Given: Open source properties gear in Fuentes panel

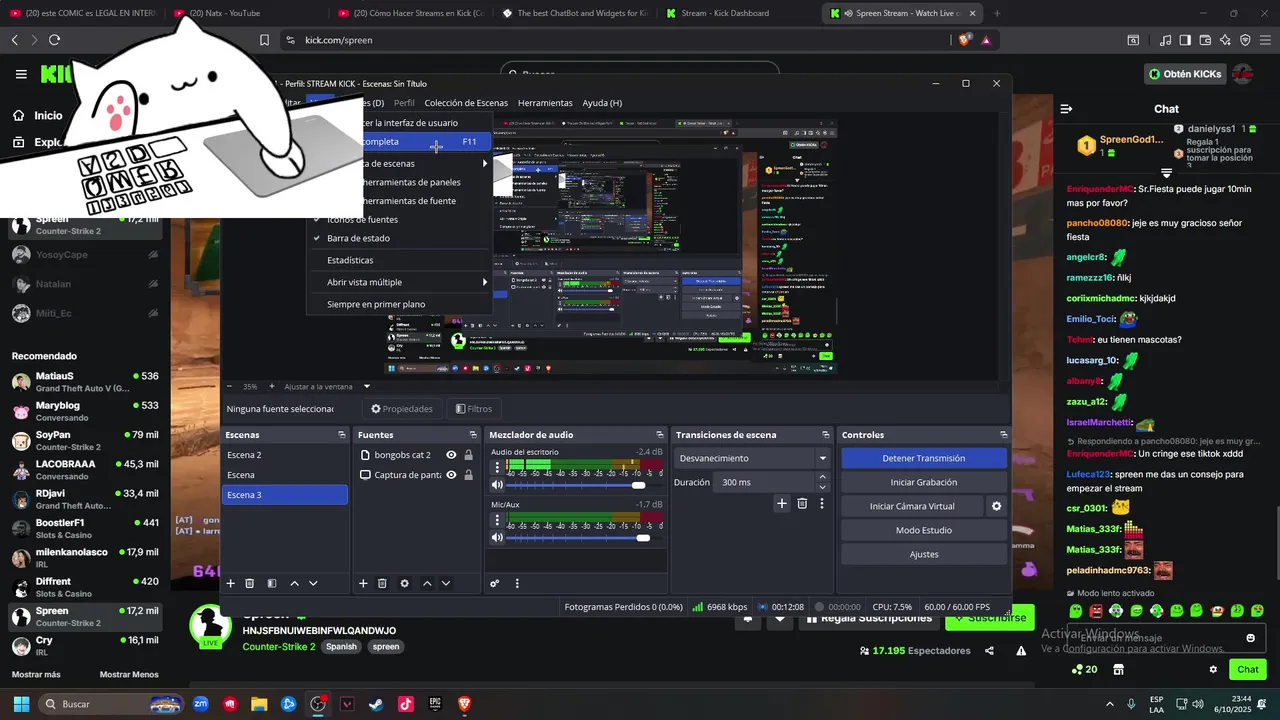Looking at the screenshot, I should (x=404, y=583).
